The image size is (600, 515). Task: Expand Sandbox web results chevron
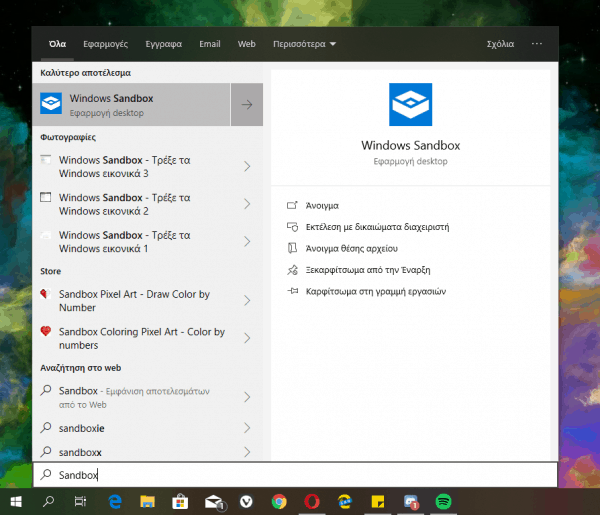tap(247, 397)
